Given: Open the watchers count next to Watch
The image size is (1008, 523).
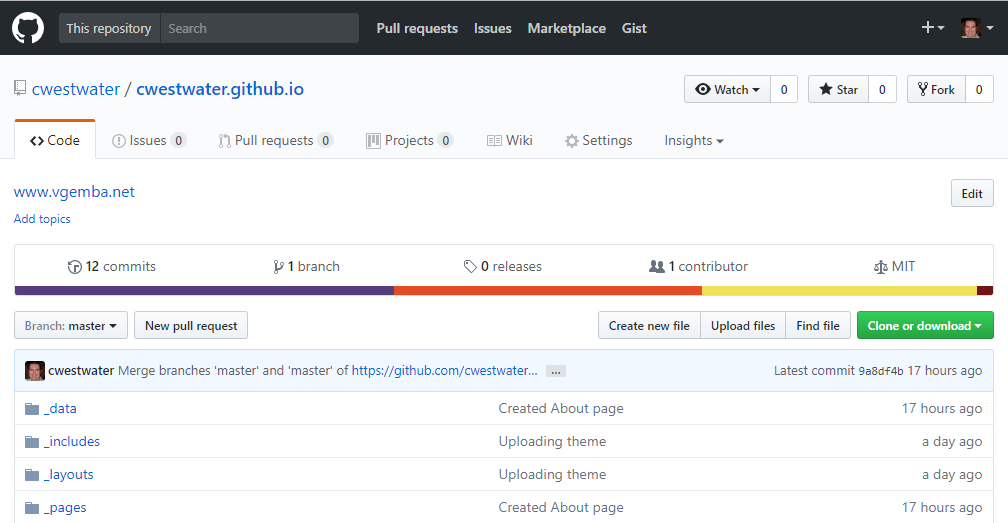Looking at the screenshot, I should [784, 89].
